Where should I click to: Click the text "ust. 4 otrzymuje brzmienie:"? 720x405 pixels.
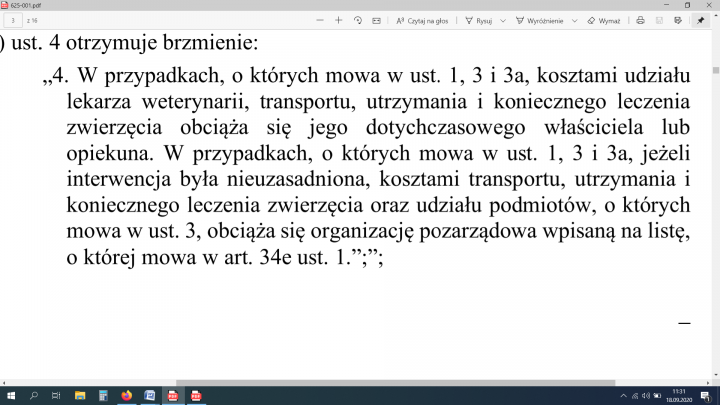pos(135,43)
